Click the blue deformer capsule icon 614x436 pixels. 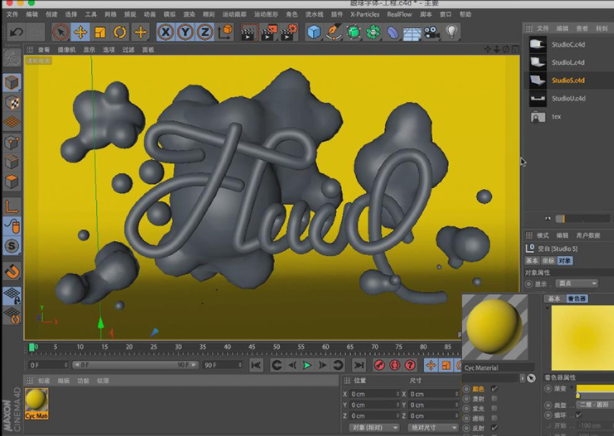[392, 32]
